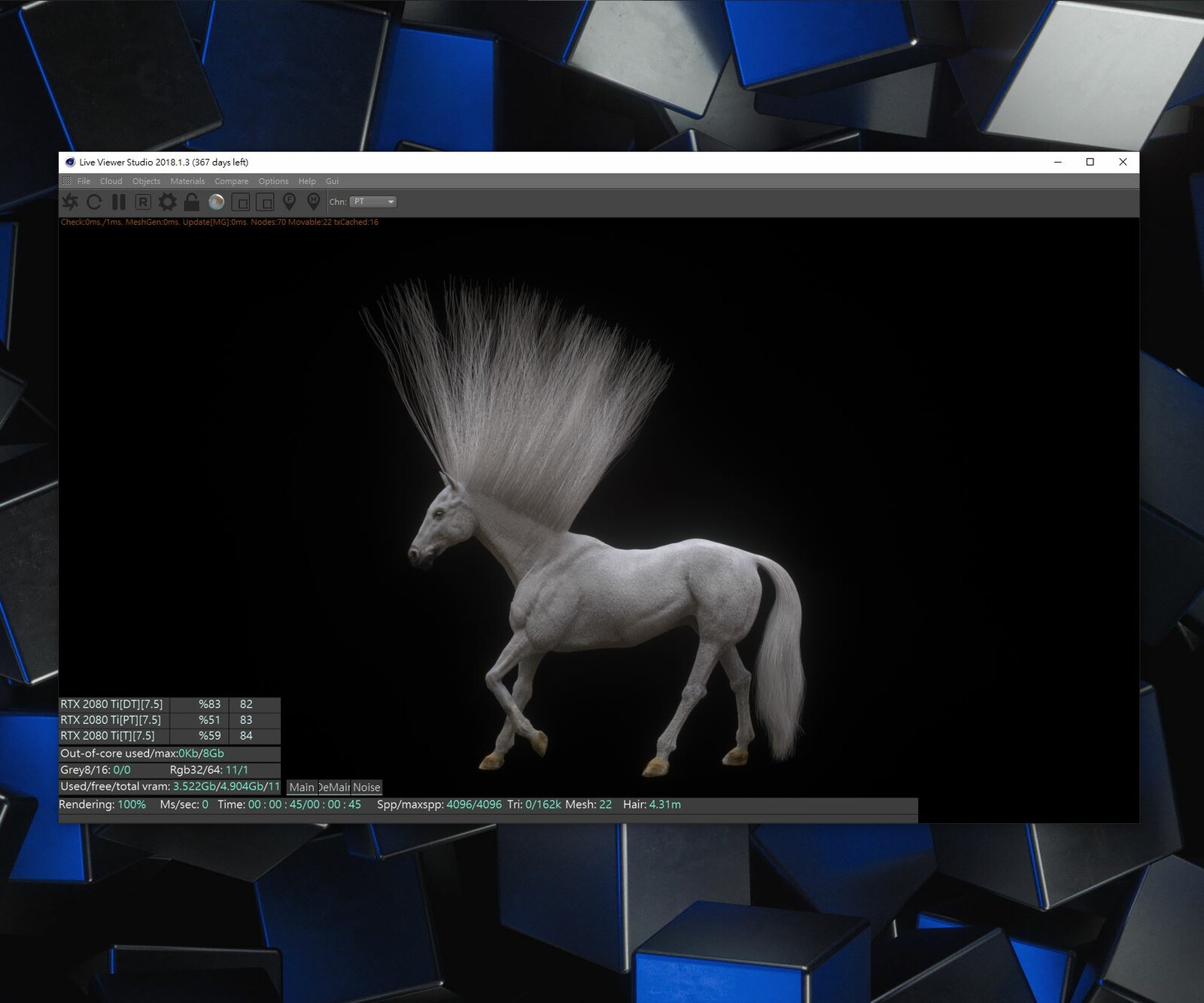The height and width of the screenshot is (1003, 1204).
Task: Close the Live Viewer window
Action: pos(1123,162)
